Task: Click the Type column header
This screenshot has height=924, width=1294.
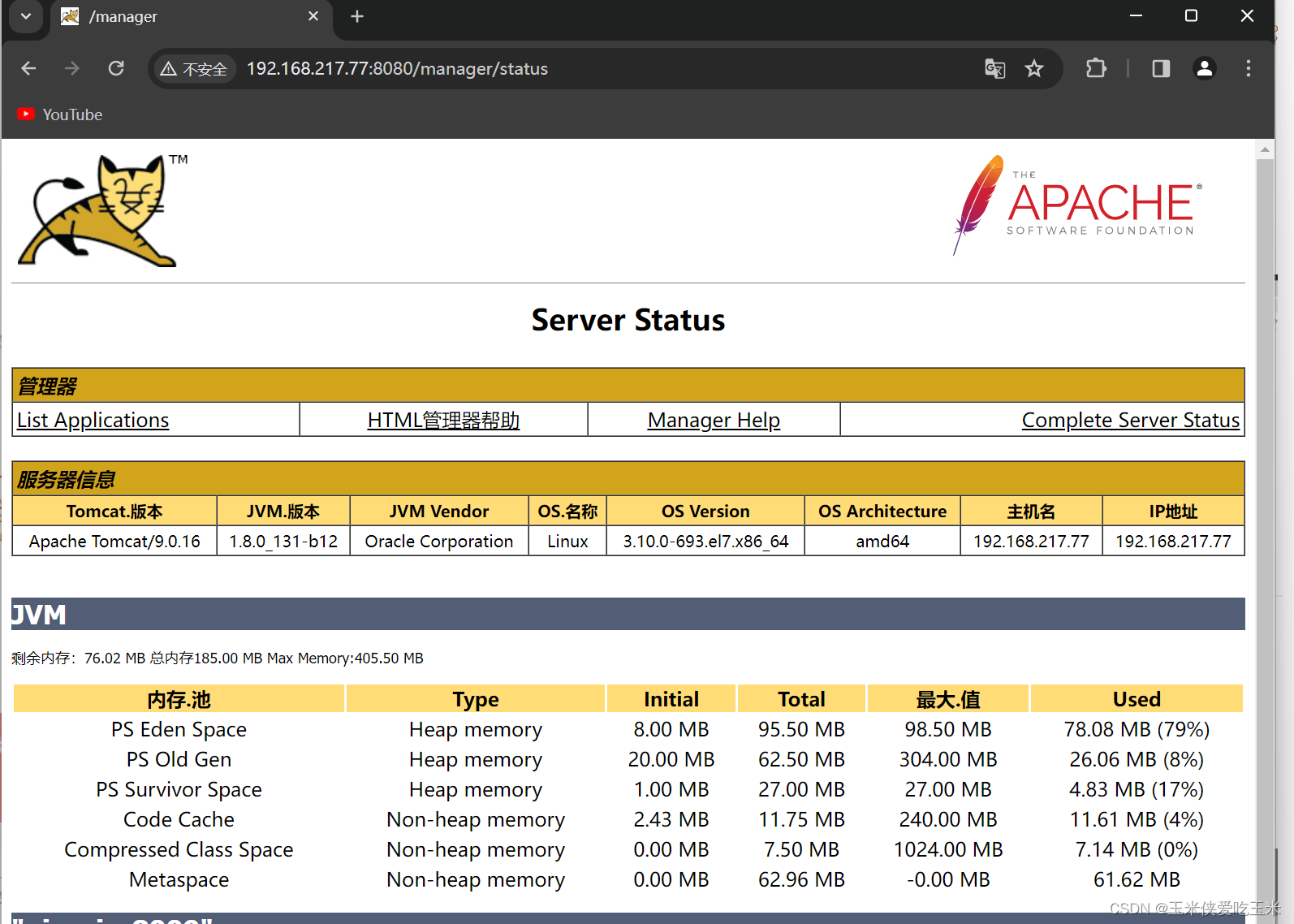Action: click(476, 699)
